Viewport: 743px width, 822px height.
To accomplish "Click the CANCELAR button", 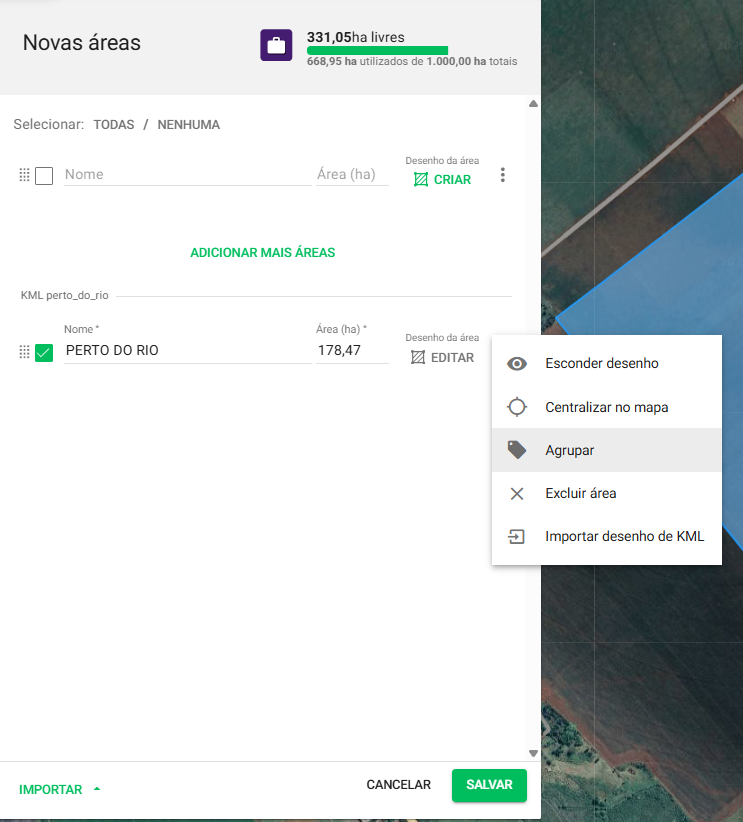I will (x=398, y=785).
